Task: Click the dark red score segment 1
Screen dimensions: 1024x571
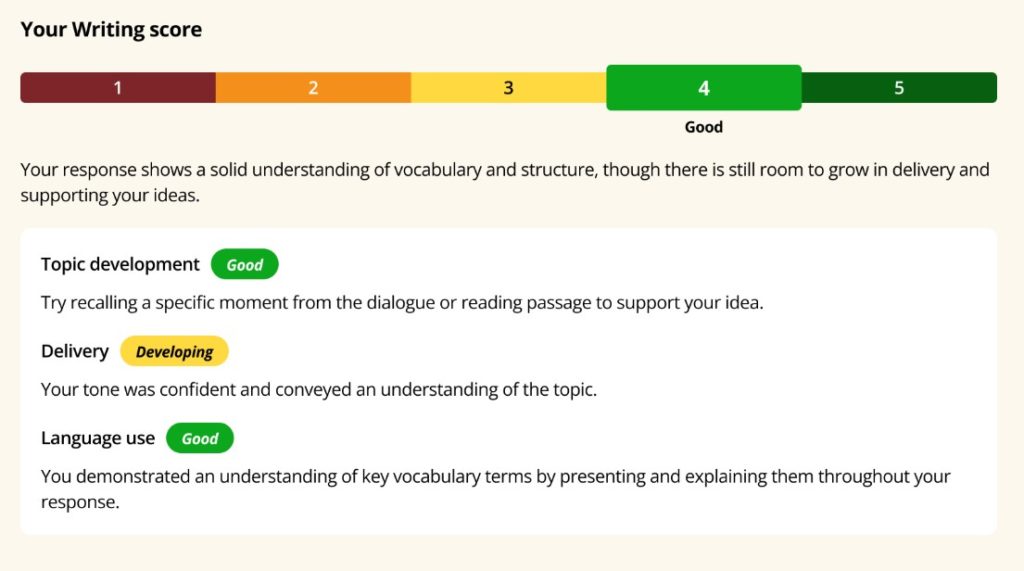Action: click(117, 88)
